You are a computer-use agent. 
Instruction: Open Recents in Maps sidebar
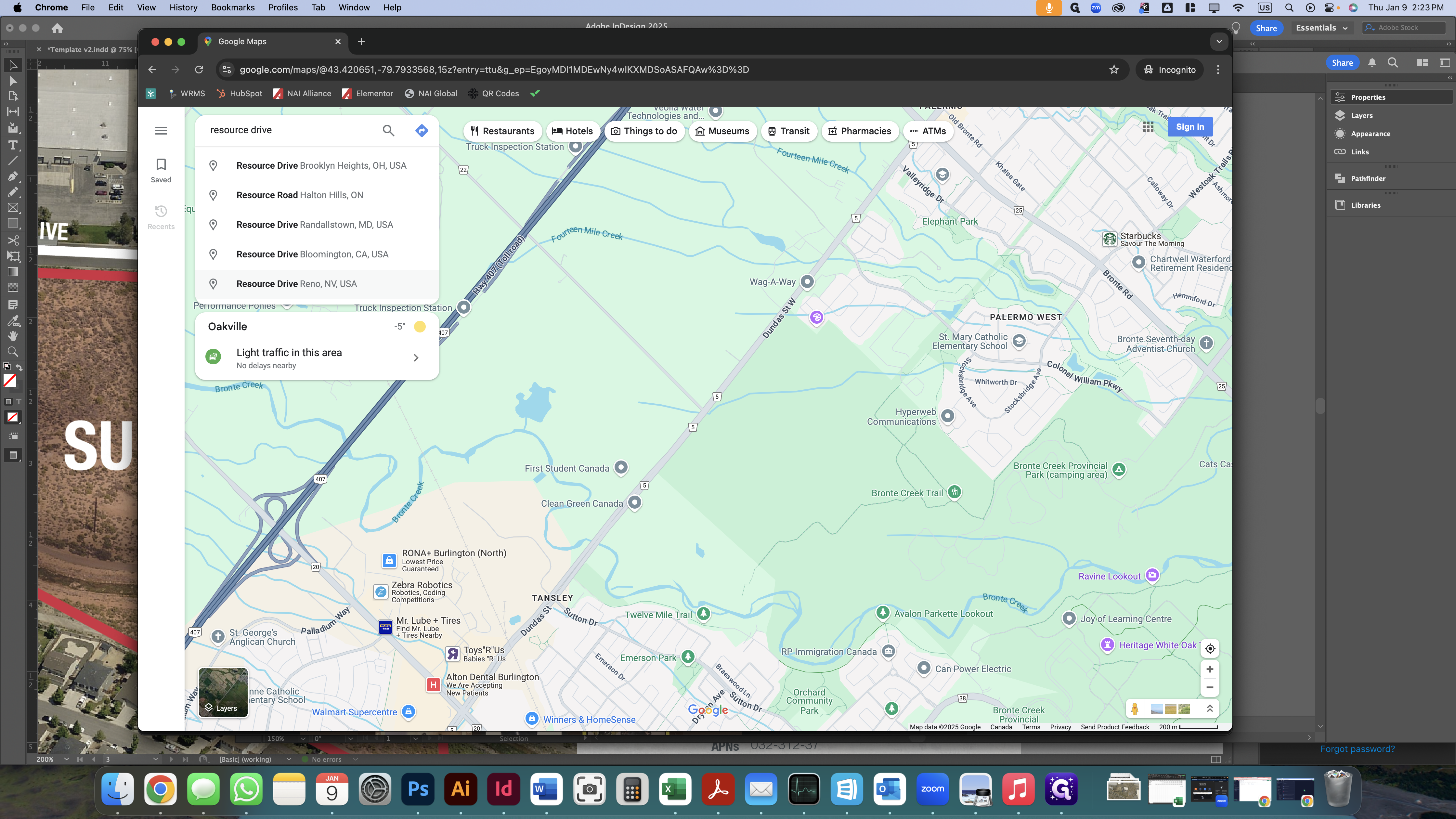[161, 218]
